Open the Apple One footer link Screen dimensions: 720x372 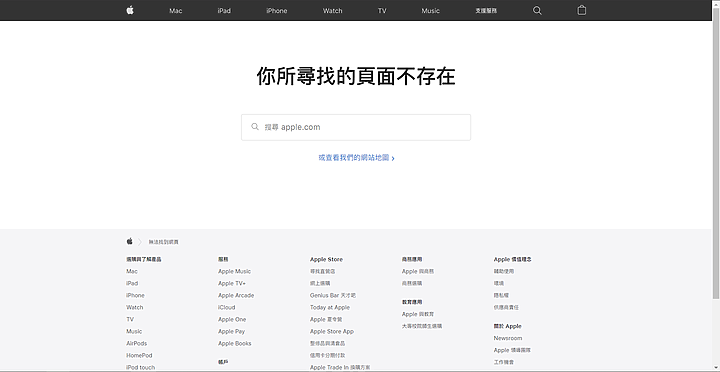click(x=232, y=319)
